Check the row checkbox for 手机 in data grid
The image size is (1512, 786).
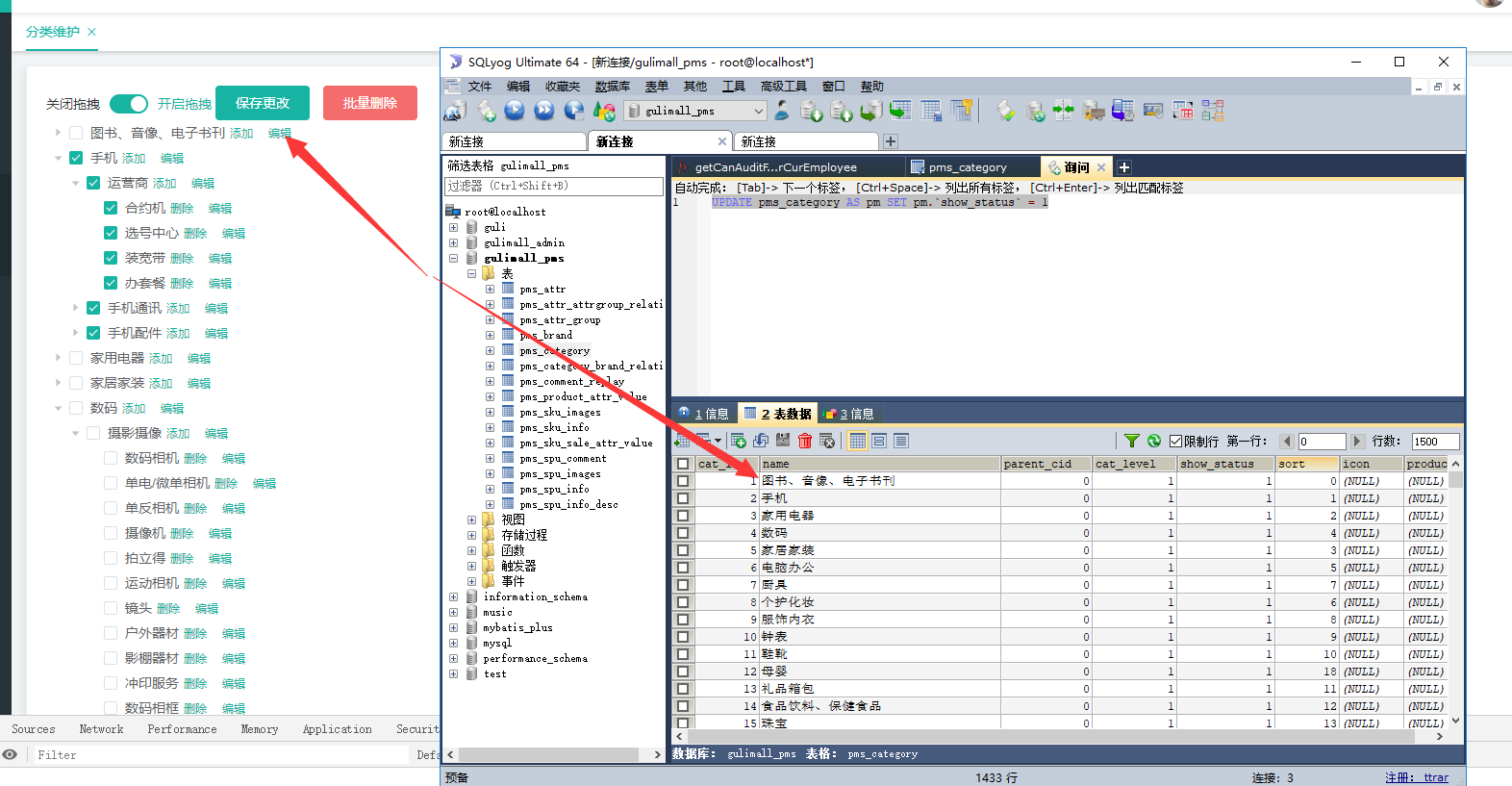683,498
